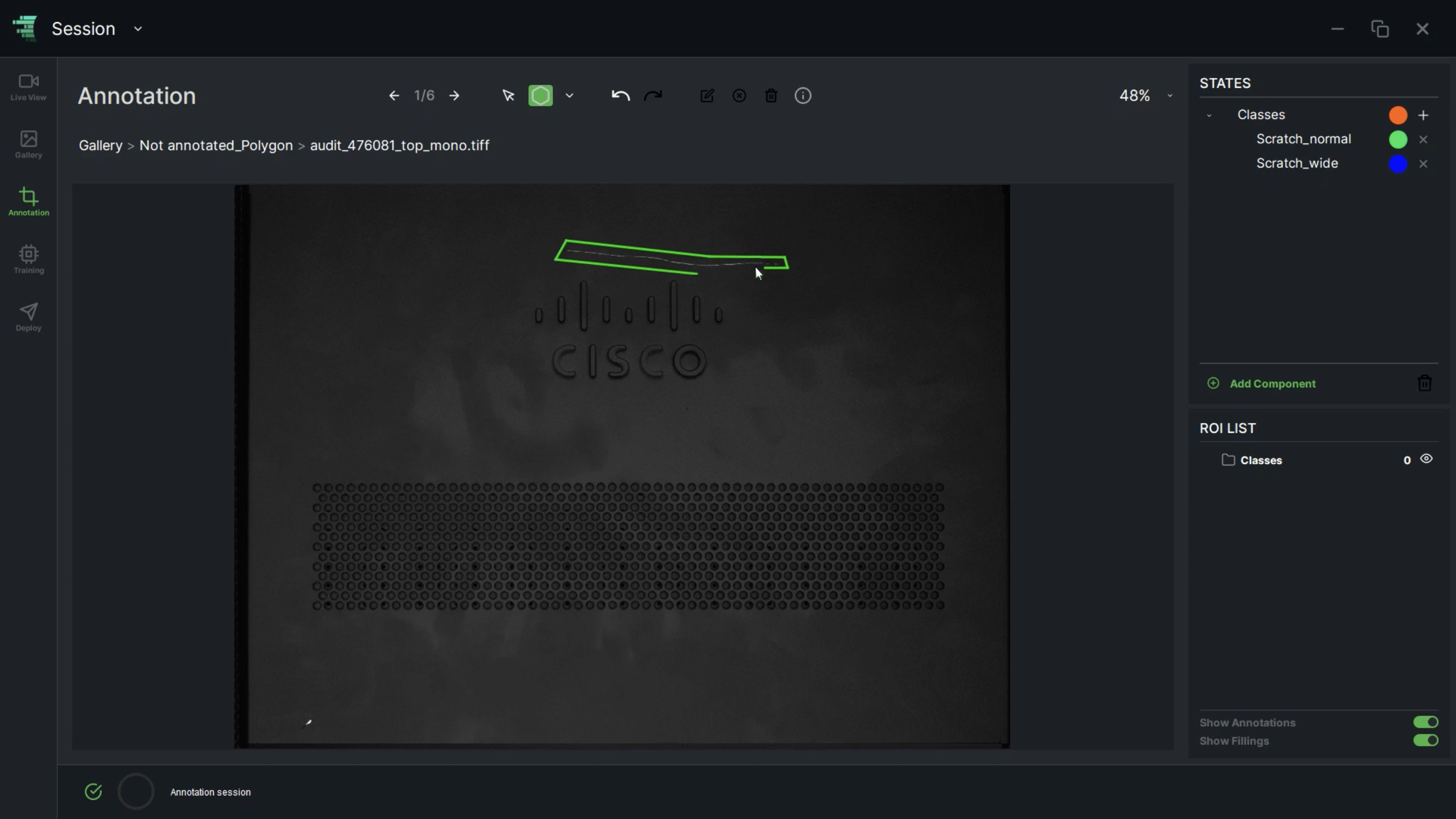Image resolution: width=1456 pixels, height=819 pixels.
Task: Click the edit annotation pencil icon
Action: click(707, 96)
